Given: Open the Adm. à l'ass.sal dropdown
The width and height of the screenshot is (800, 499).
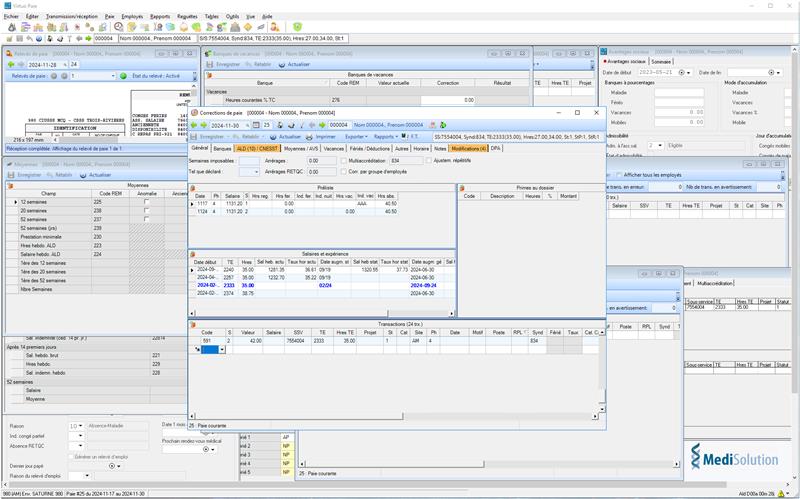Looking at the screenshot, I should 660,145.
